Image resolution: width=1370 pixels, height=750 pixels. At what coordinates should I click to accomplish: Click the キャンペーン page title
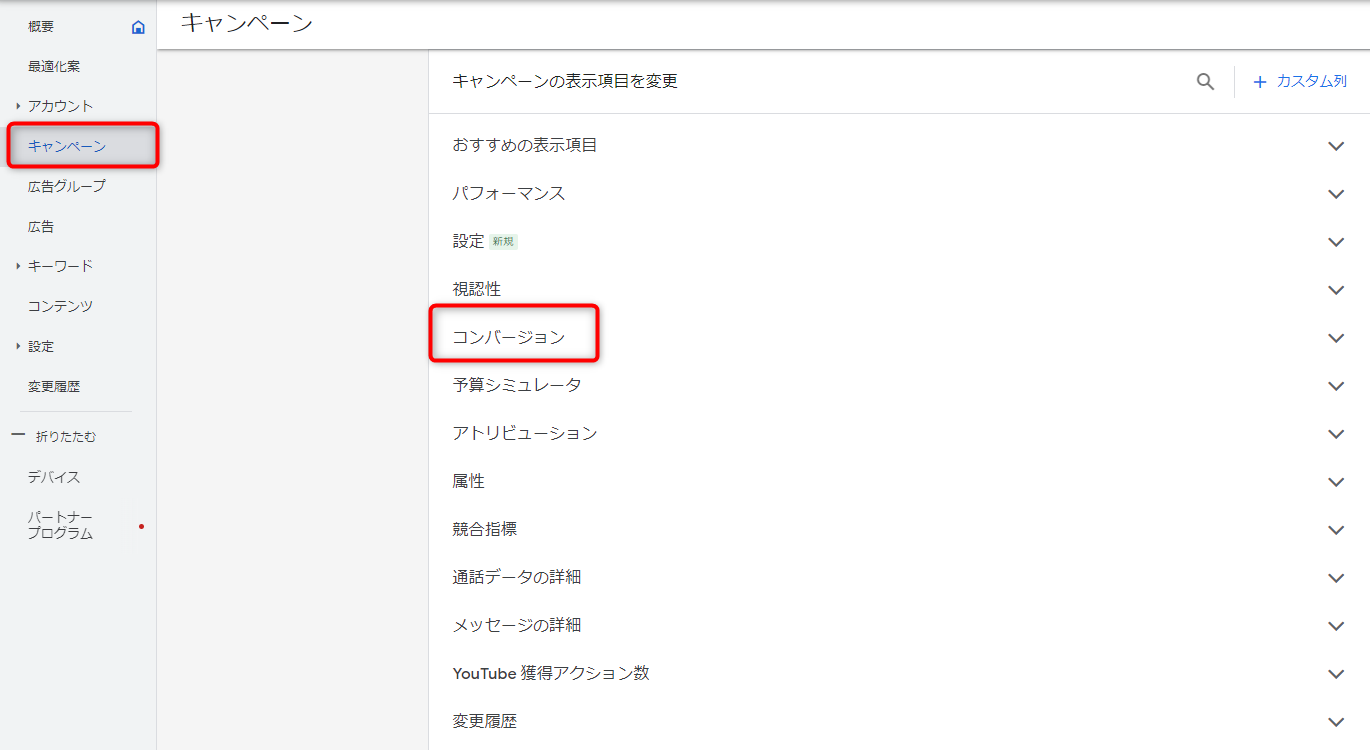(x=247, y=23)
